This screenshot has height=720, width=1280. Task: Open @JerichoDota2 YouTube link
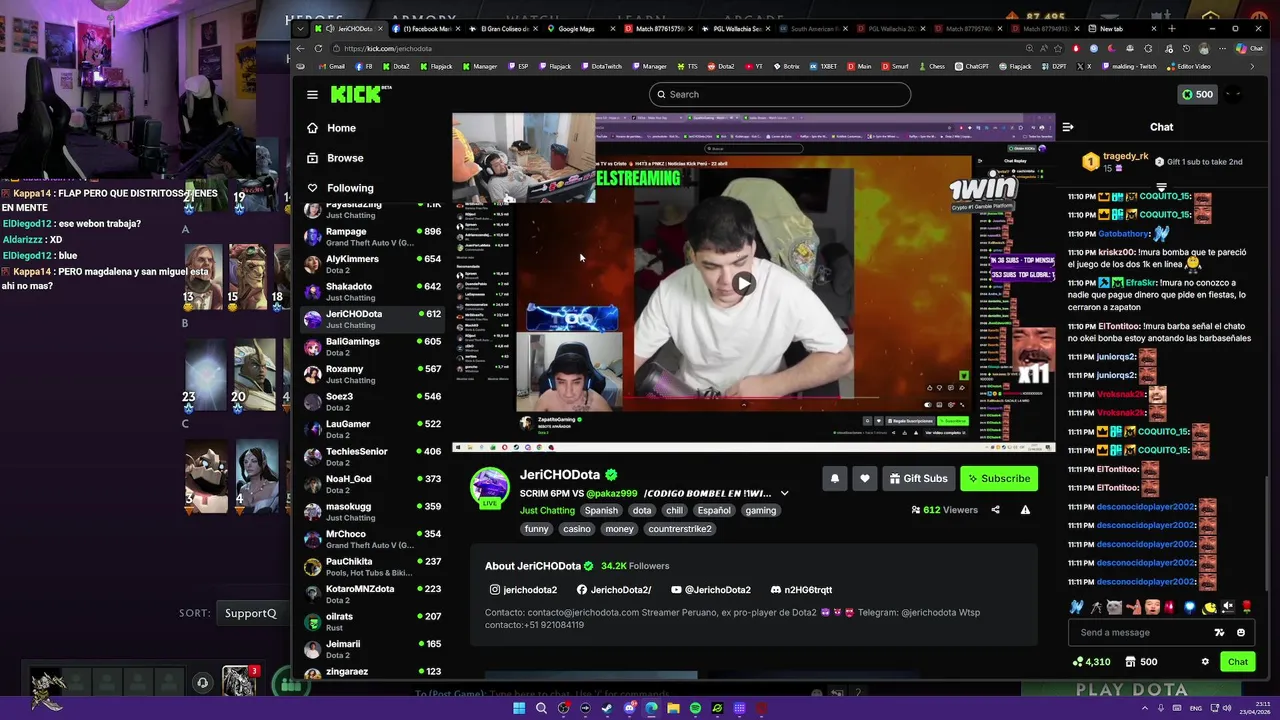[x=711, y=590]
